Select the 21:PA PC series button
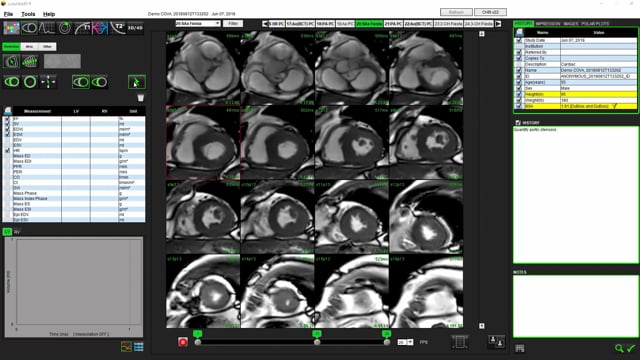The width and height of the screenshot is (640, 360). [x=393, y=24]
